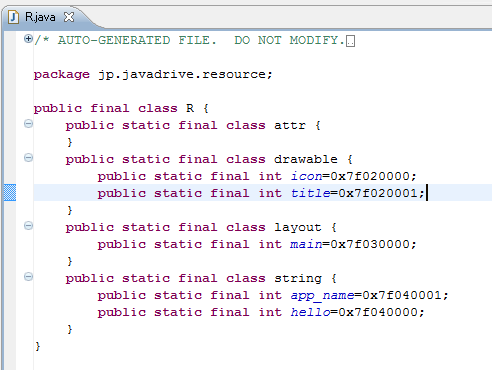The height and width of the screenshot is (370, 492).
Task: Collapse the string class fold marker
Action: point(28,277)
